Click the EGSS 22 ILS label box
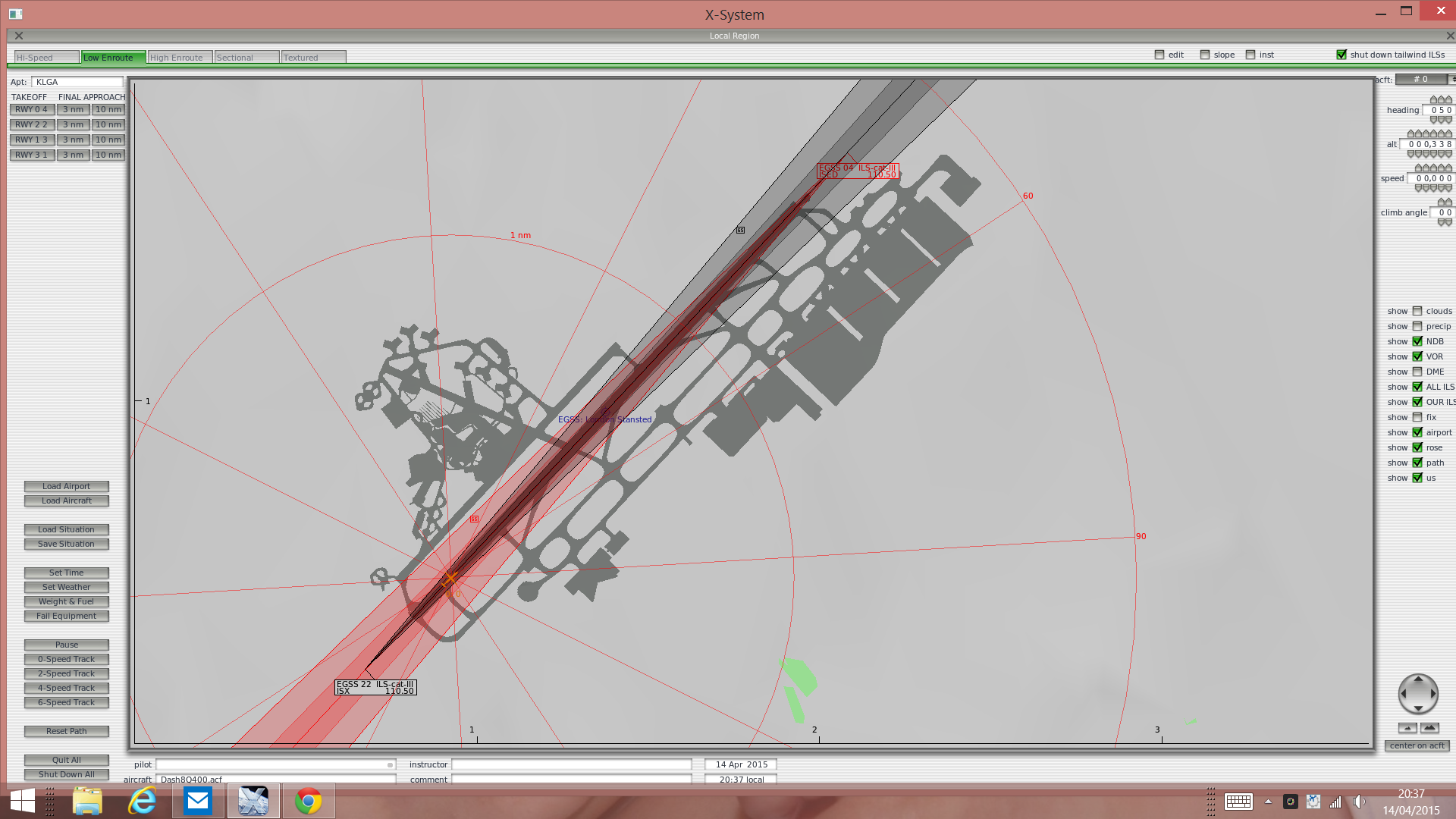 (x=375, y=687)
